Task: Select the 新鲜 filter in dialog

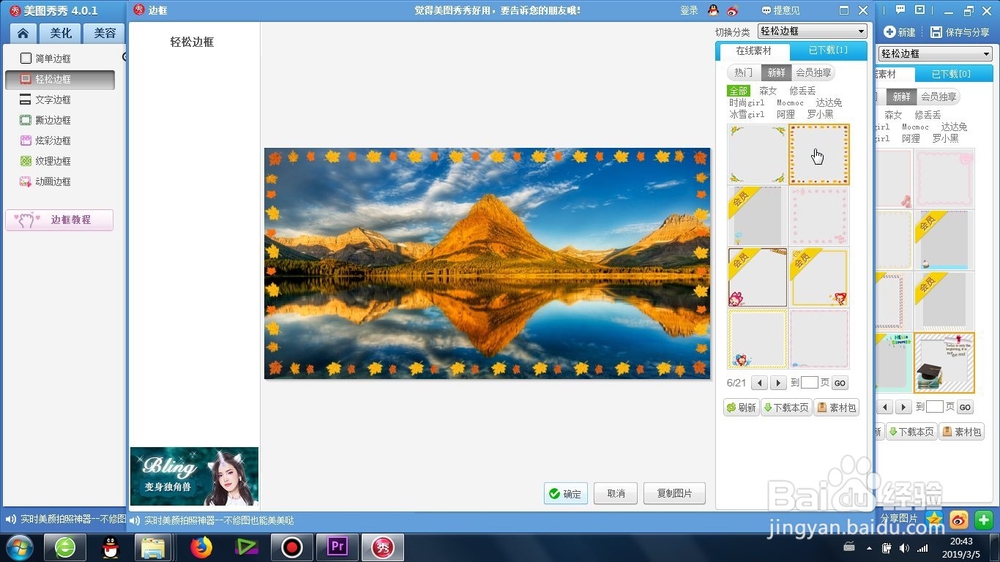Action: [776, 73]
